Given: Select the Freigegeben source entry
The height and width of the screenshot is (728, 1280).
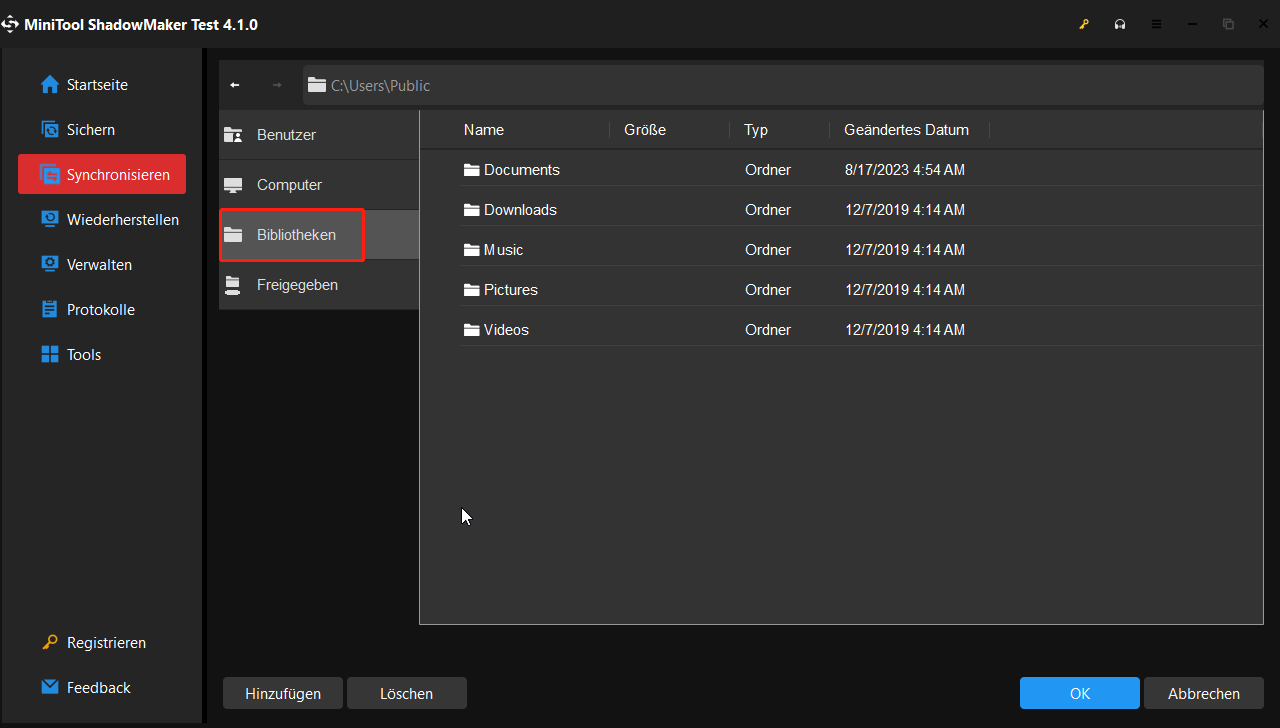Looking at the screenshot, I should point(319,285).
